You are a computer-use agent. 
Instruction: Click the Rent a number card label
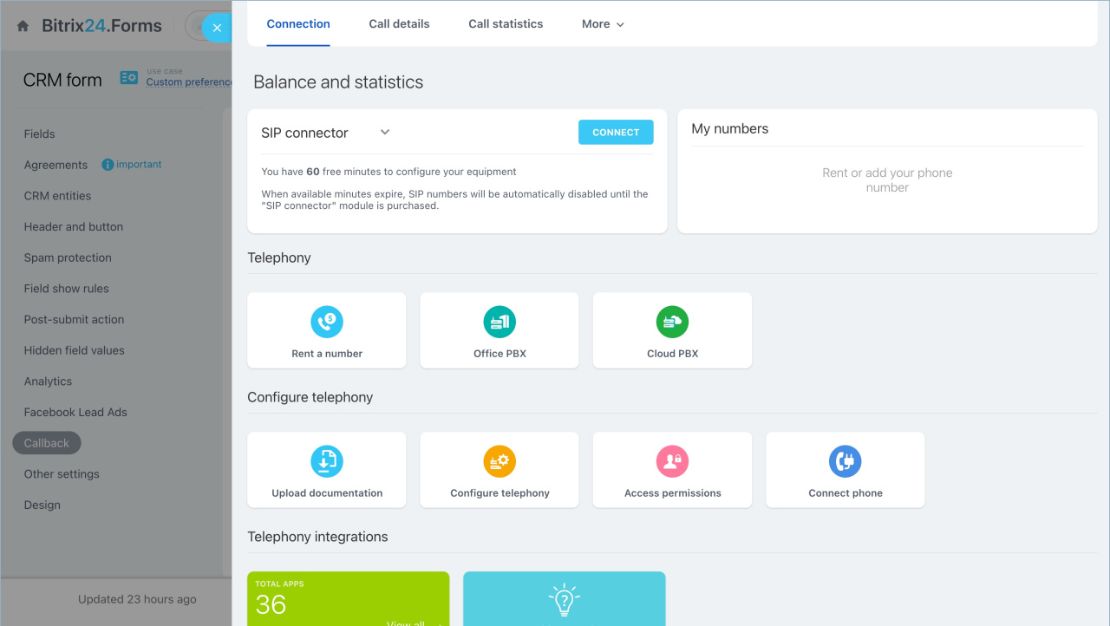[x=326, y=353]
